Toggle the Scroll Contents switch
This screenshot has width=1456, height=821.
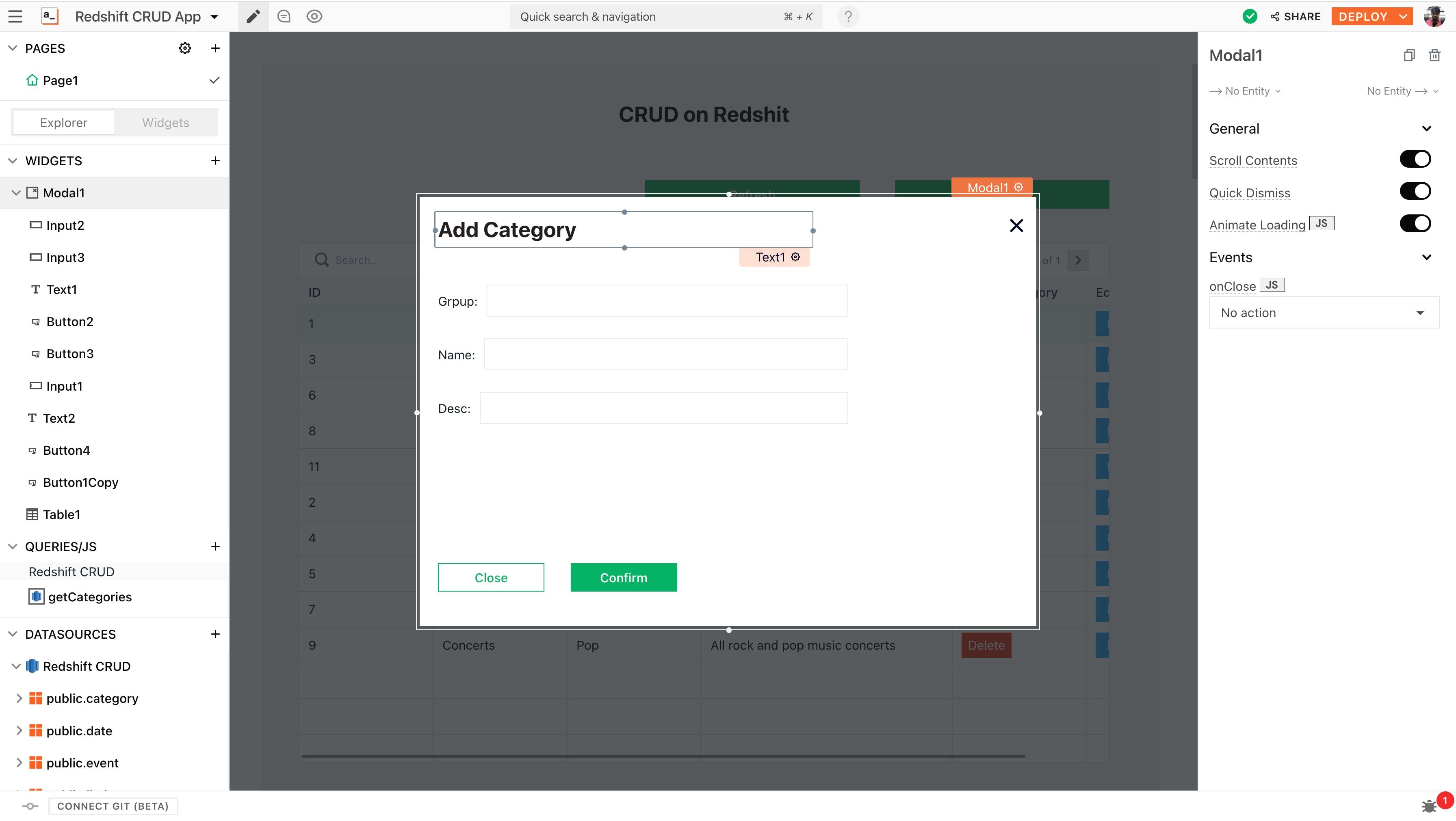click(x=1415, y=159)
